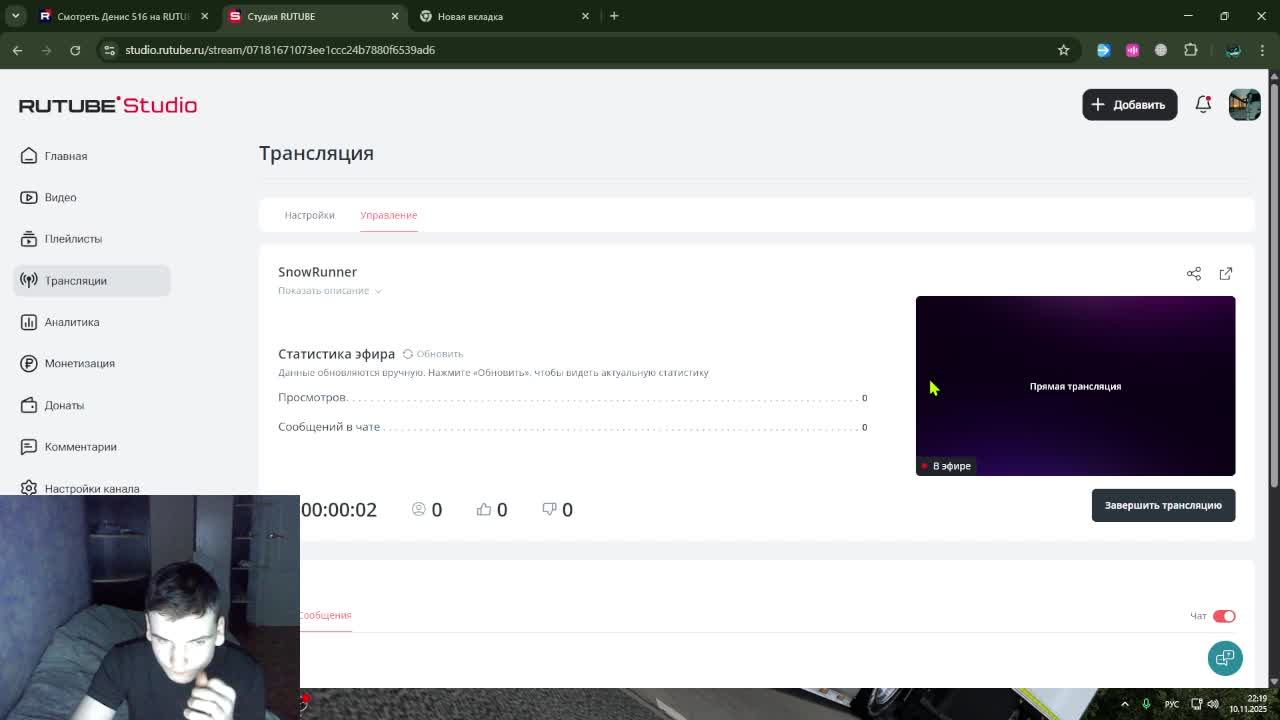Image resolution: width=1280 pixels, height=720 pixels.
Task: Bookmark this page with the star icon
Action: coord(1063,50)
